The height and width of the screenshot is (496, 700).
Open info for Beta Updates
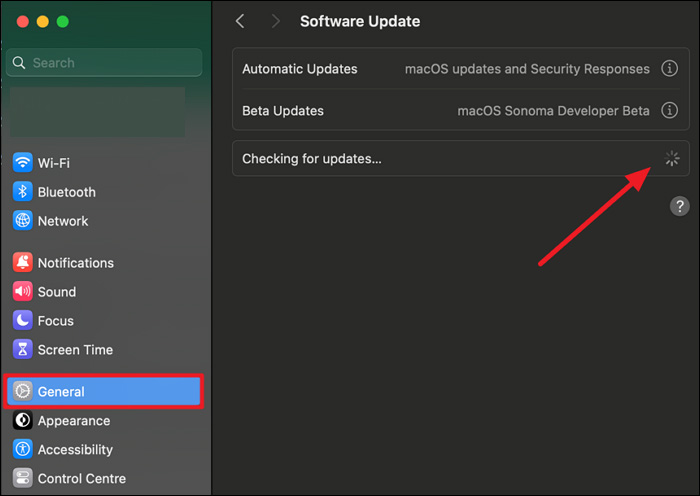[669, 110]
